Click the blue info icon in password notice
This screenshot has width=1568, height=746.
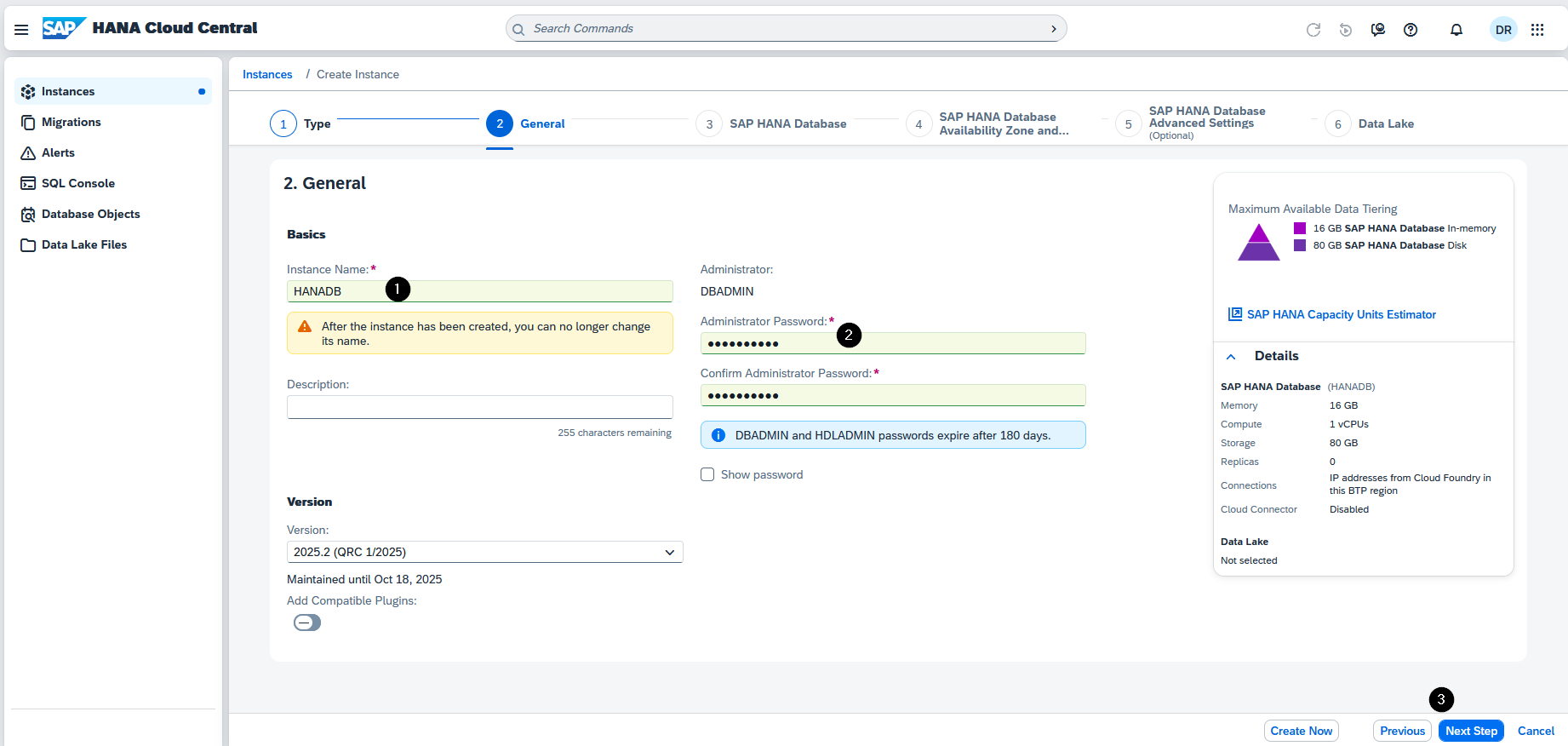[718, 435]
